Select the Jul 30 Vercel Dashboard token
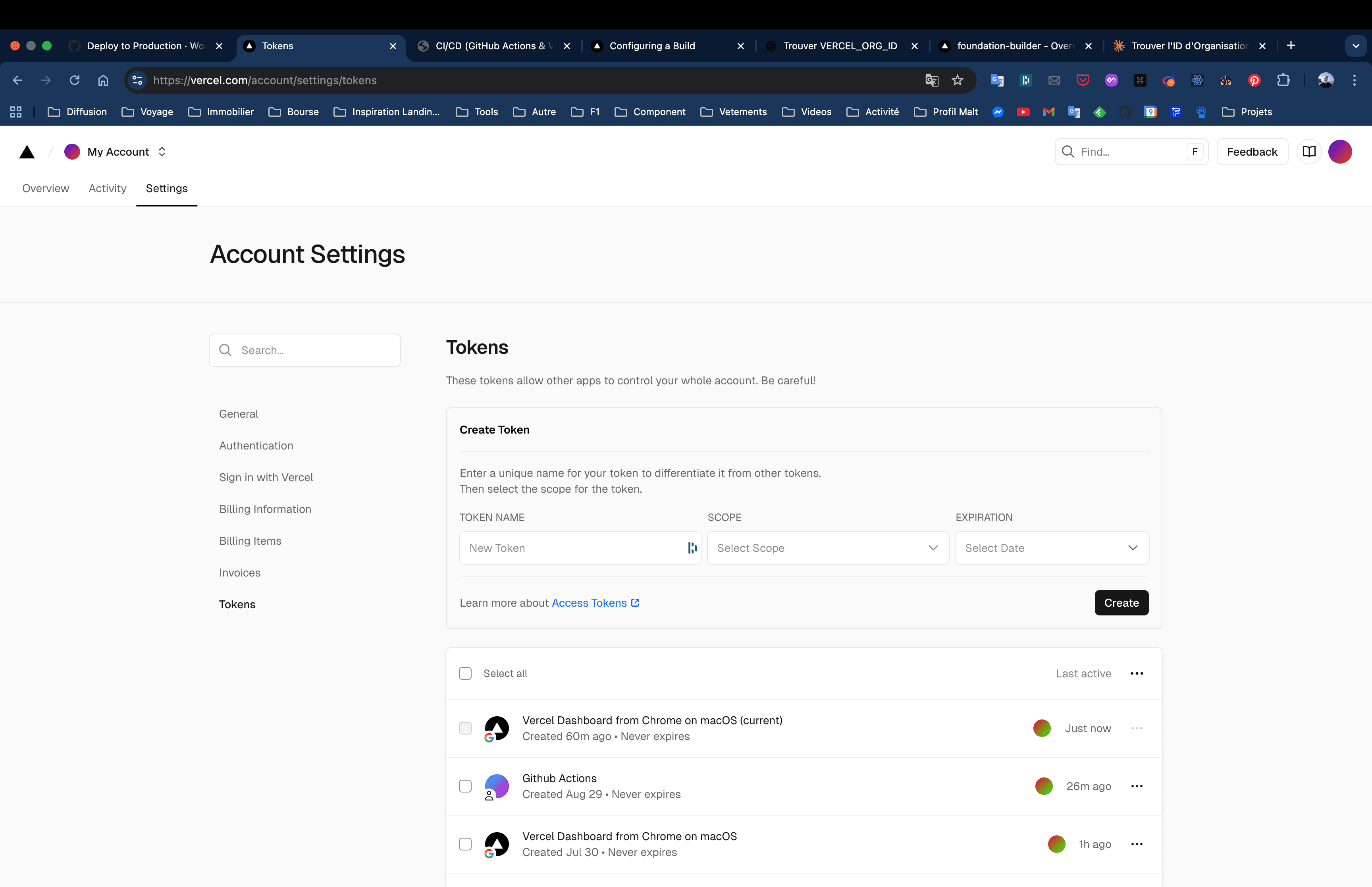Viewport: 1372px width, 887px height. (x=465, y=844)
